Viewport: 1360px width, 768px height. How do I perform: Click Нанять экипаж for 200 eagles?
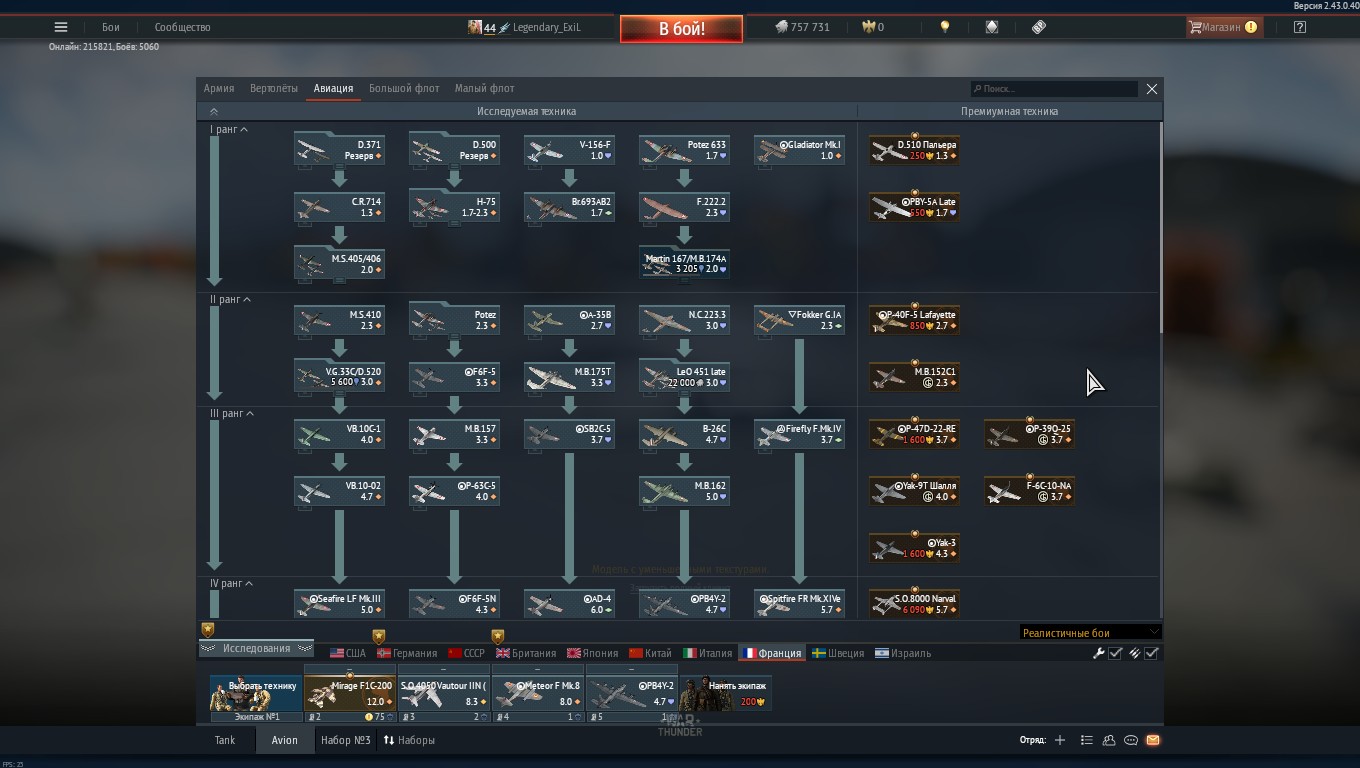pos(725,693)
